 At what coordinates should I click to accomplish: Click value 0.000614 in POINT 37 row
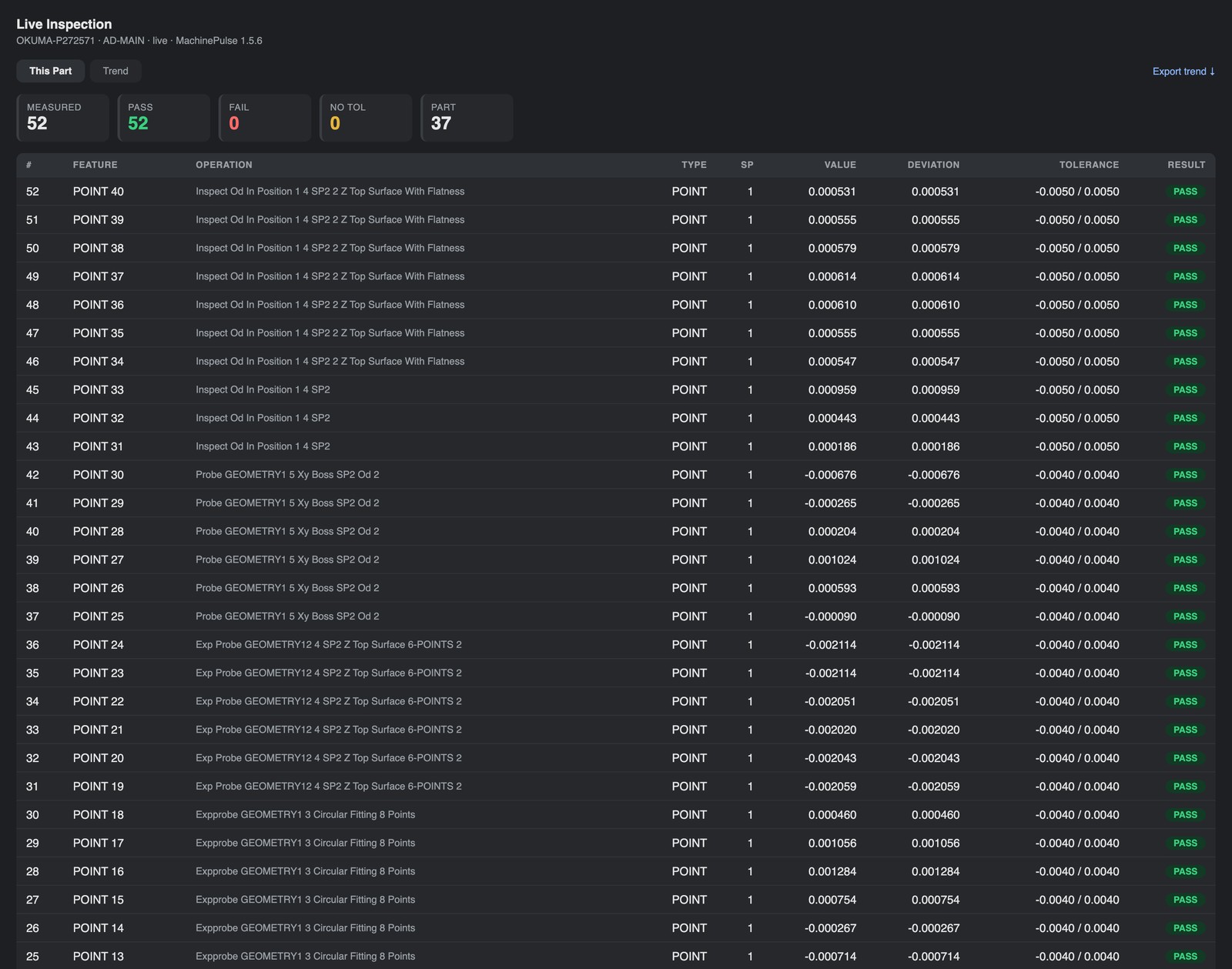(832, 276)
